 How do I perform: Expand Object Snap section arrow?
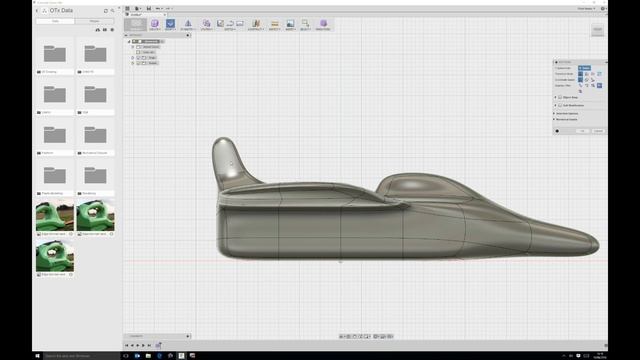pos(555,98)
